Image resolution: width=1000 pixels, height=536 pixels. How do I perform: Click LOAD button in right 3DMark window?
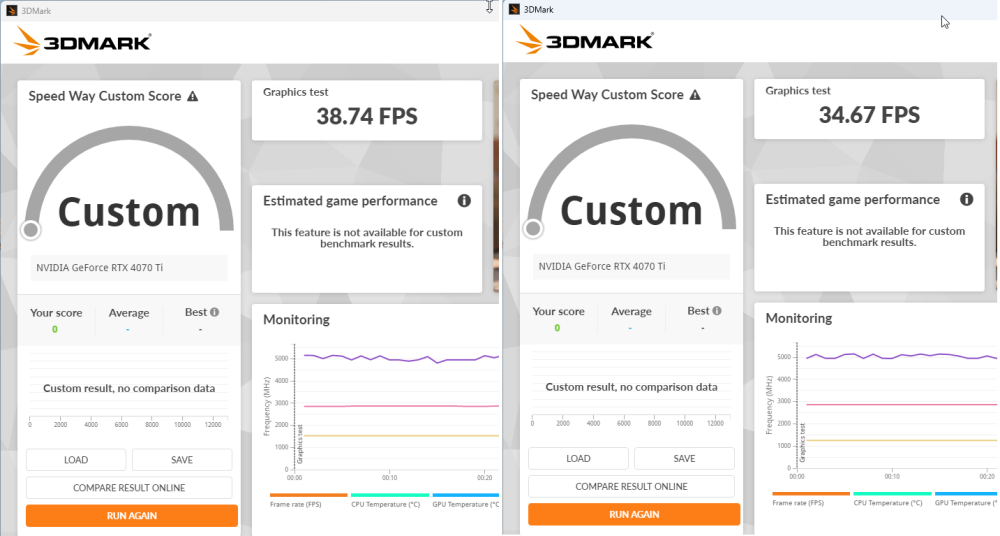[x=578, y=458]
